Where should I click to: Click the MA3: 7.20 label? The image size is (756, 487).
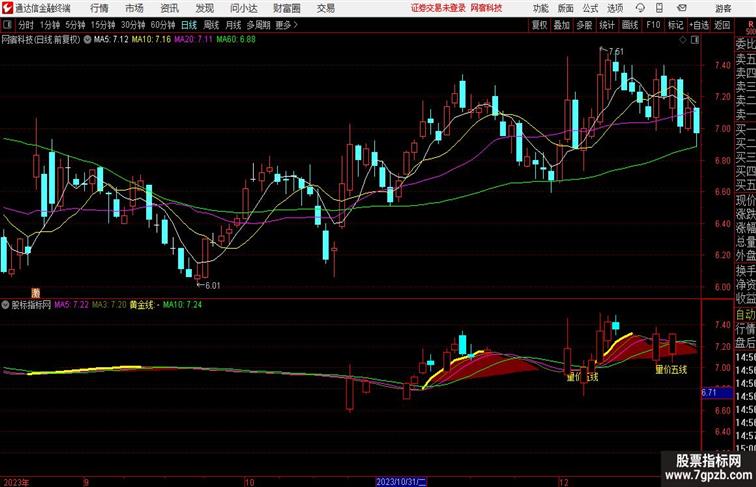tap(109, 305)
